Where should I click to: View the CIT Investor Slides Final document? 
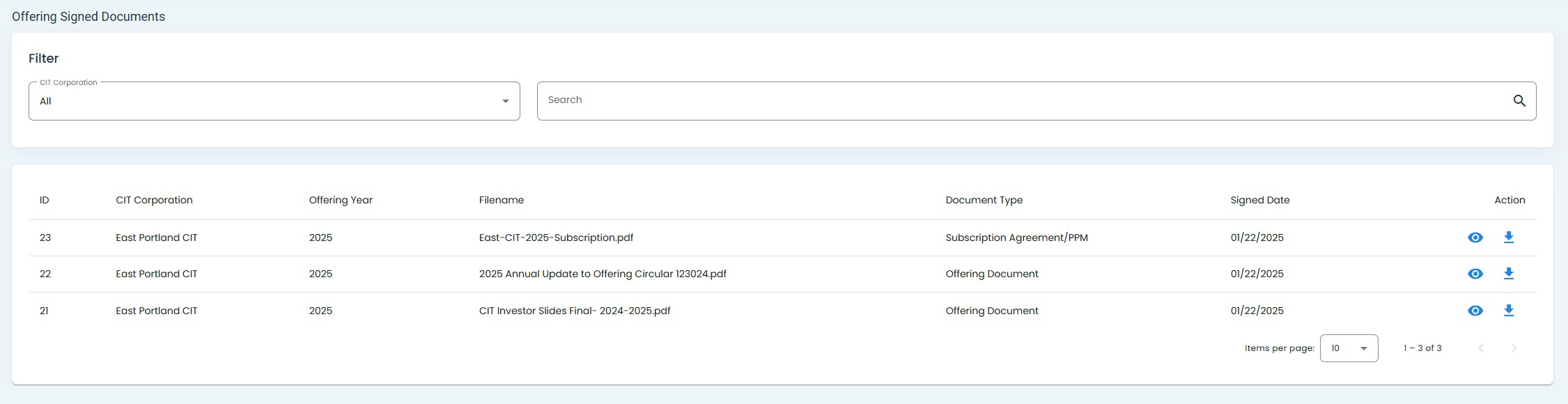point(1475,311)
